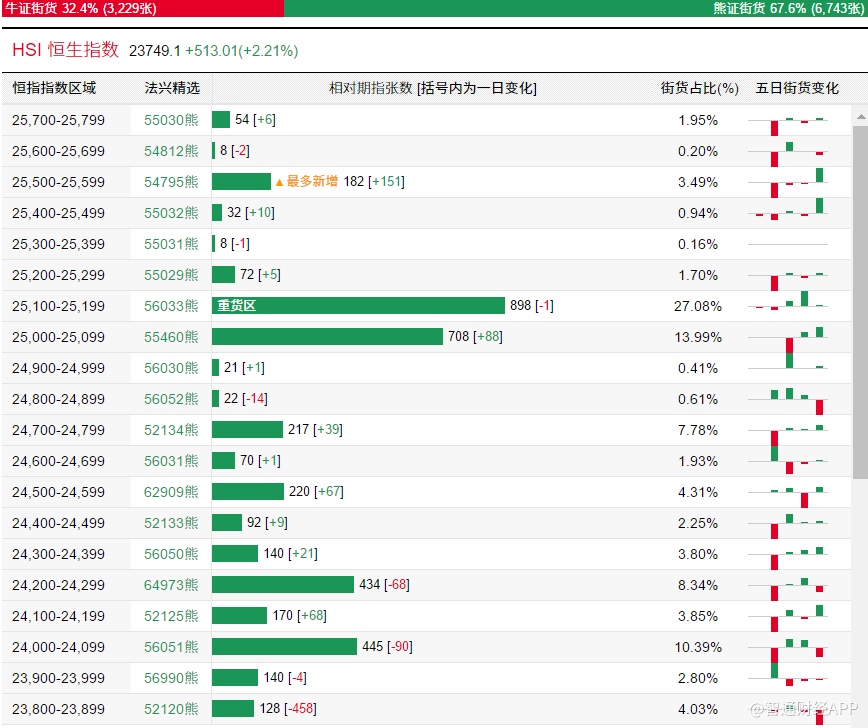Click the 898 [-1] contract count
The width and height of the screenshot is (868, 728).
531,306
